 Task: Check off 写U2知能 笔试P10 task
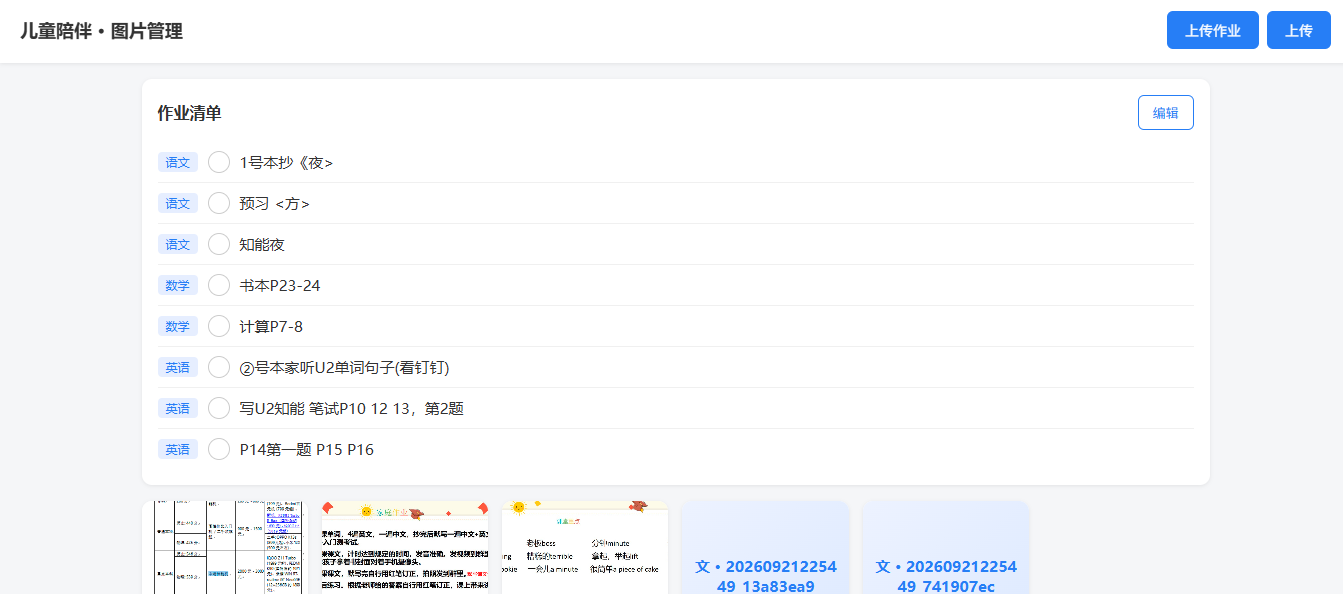(x=219, y=408)
